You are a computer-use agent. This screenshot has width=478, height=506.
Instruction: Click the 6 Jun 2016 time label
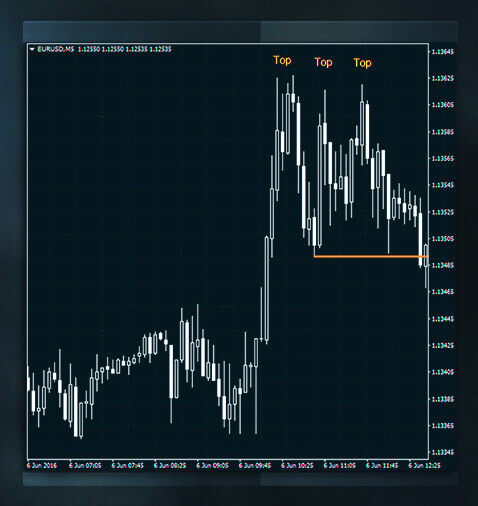click(x=42, y=465)
